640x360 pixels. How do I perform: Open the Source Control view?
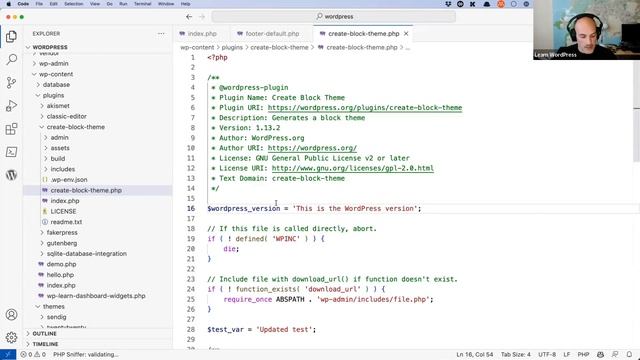click(11, 83)
